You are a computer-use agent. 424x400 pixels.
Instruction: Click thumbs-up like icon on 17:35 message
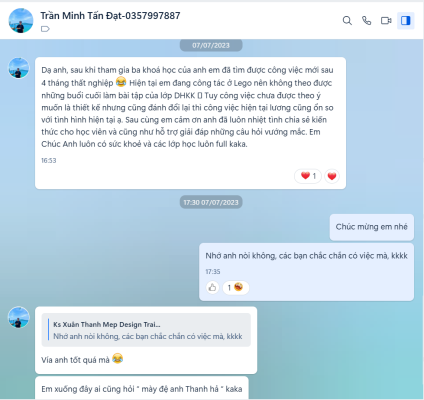212,287
